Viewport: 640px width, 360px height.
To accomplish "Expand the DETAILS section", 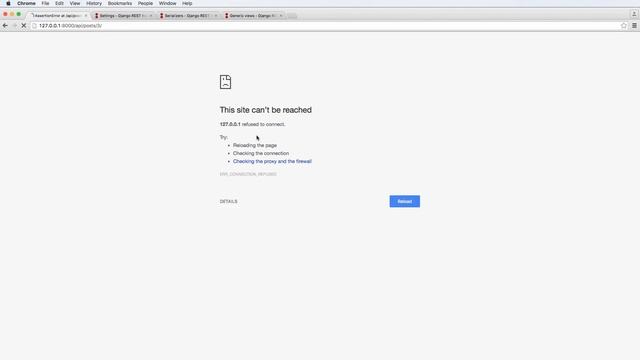I will [x=229, y=201].
